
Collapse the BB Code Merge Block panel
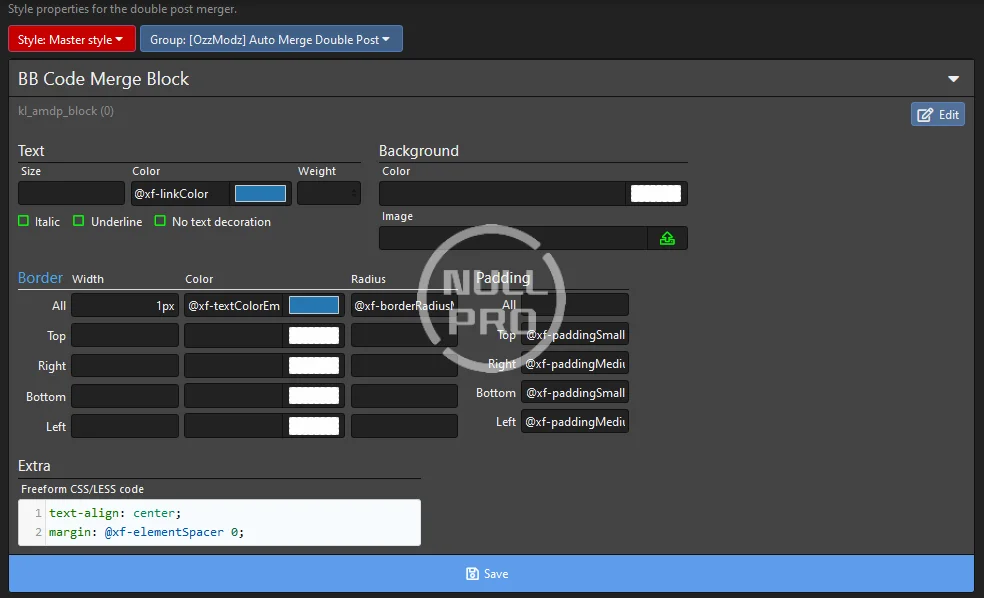click(953, 79)
